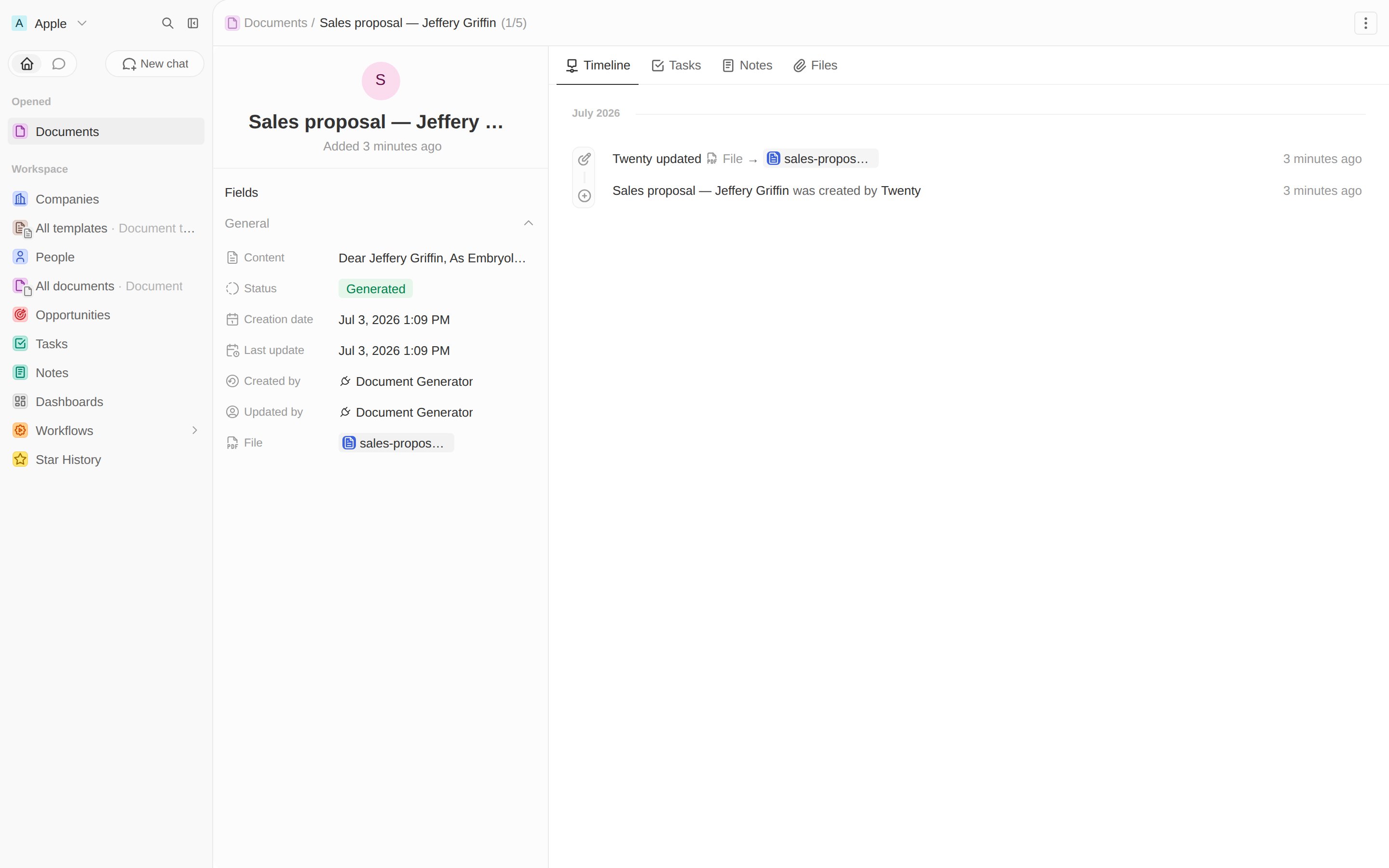
Task: Click the Tasks checkmark sidebar icon
Action: (20, 344)
